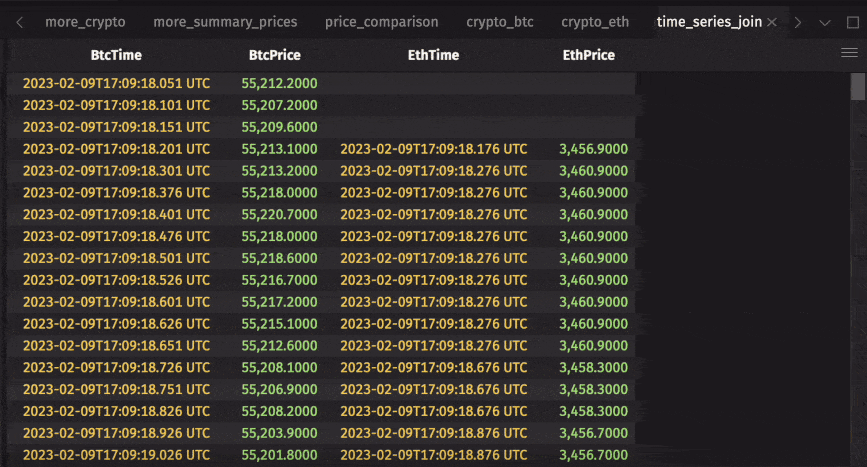Select the BtcPrice cell 55,212.2000

point(279,83)
